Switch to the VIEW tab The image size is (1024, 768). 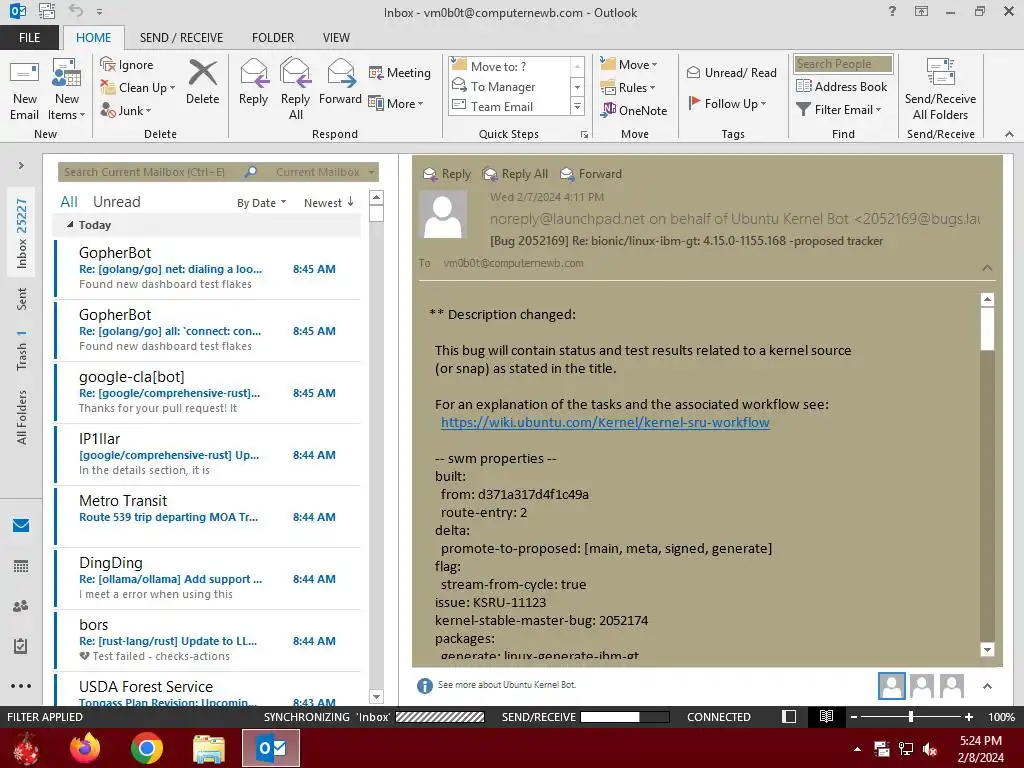click(x=336, y=38)
